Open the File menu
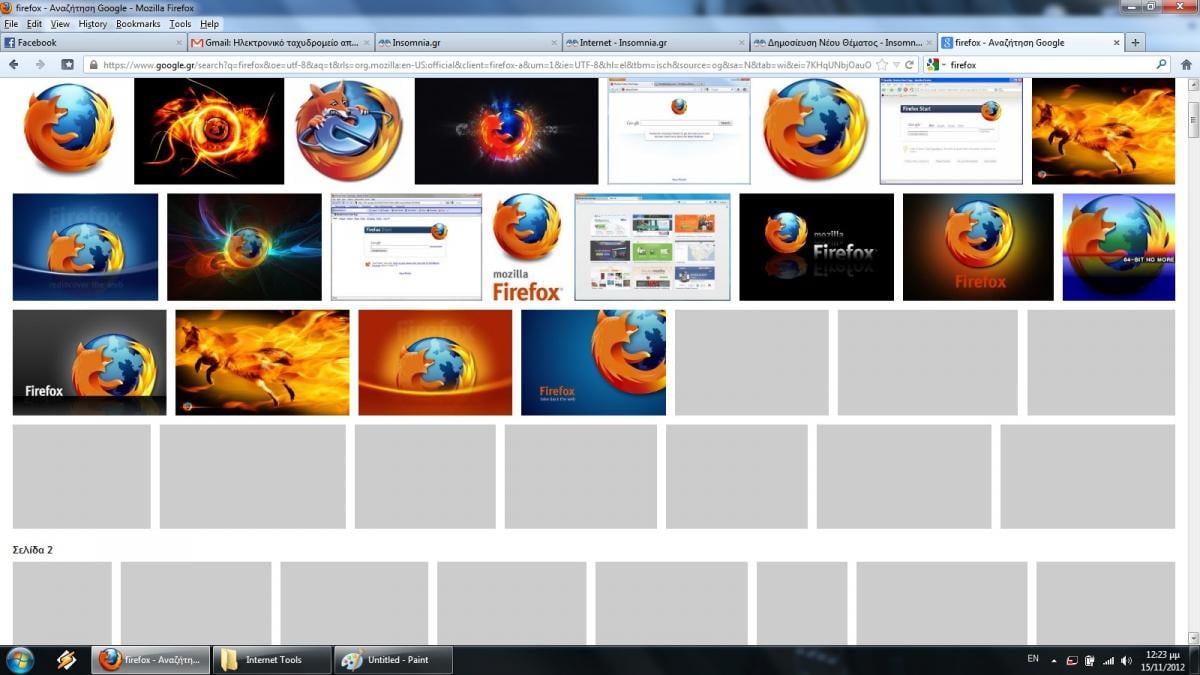 tap(11, 24)
